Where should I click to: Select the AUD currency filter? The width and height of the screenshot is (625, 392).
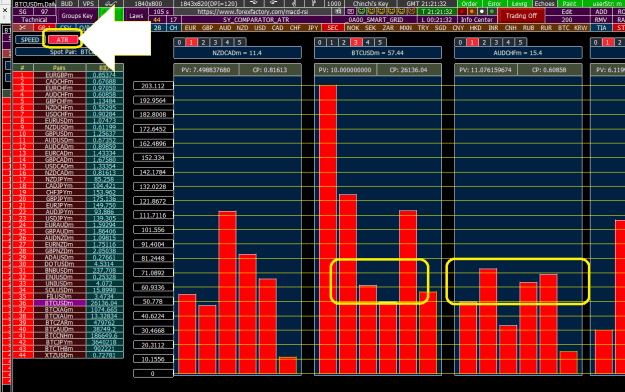[x=225, y=28]
